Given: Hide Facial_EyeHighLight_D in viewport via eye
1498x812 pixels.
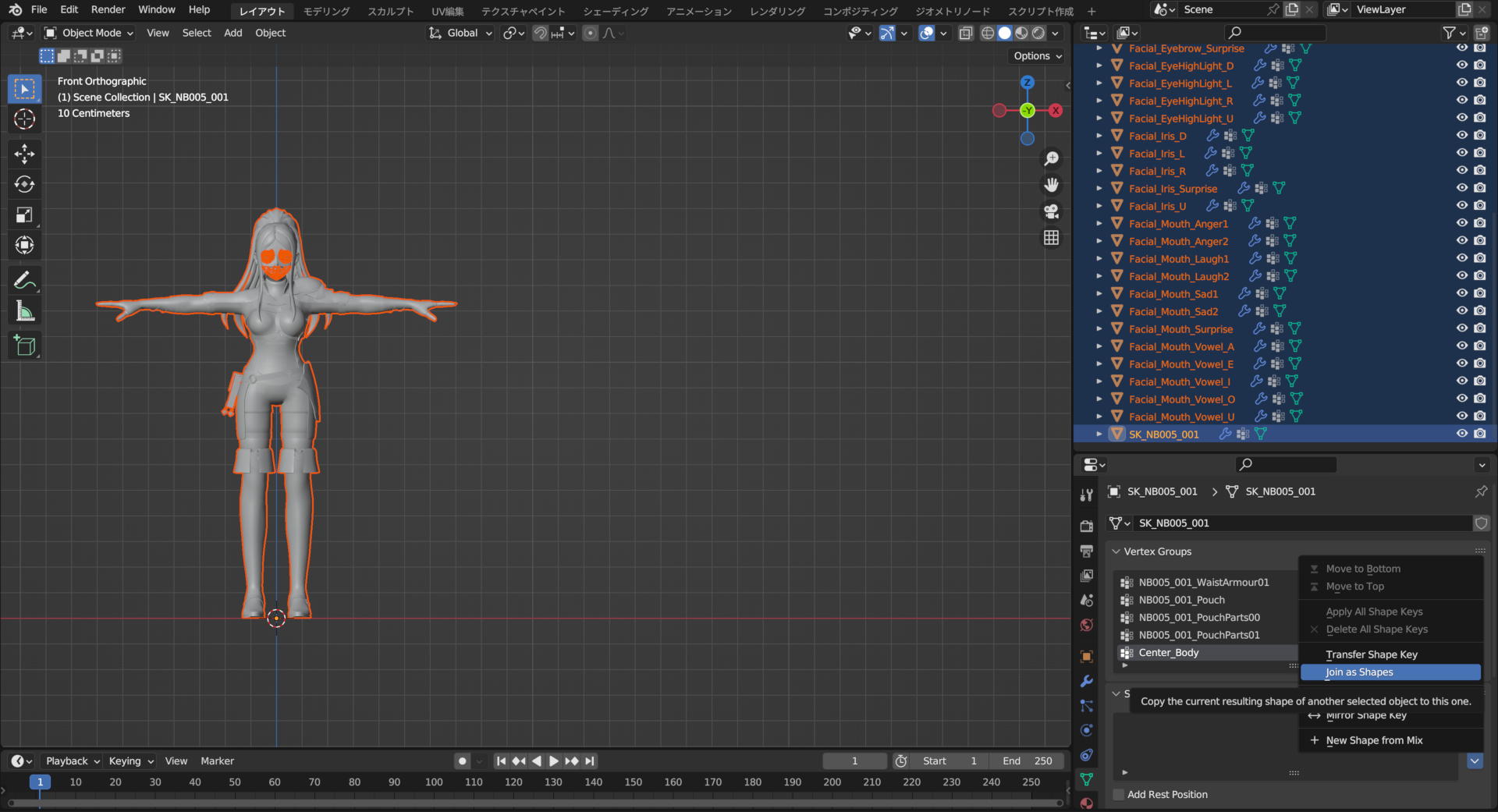Looking at the screenshot, I should point(1462,66).
